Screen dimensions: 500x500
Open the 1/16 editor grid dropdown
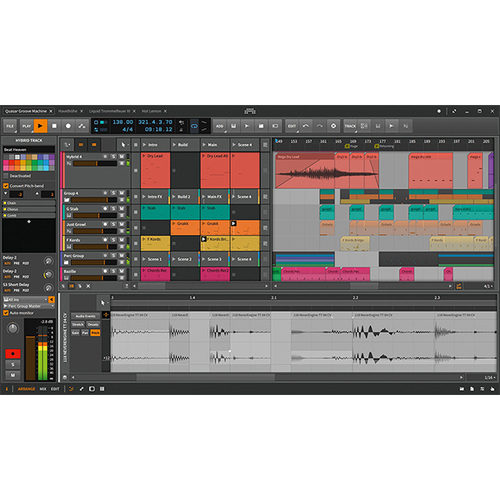[x=489, y=377]
